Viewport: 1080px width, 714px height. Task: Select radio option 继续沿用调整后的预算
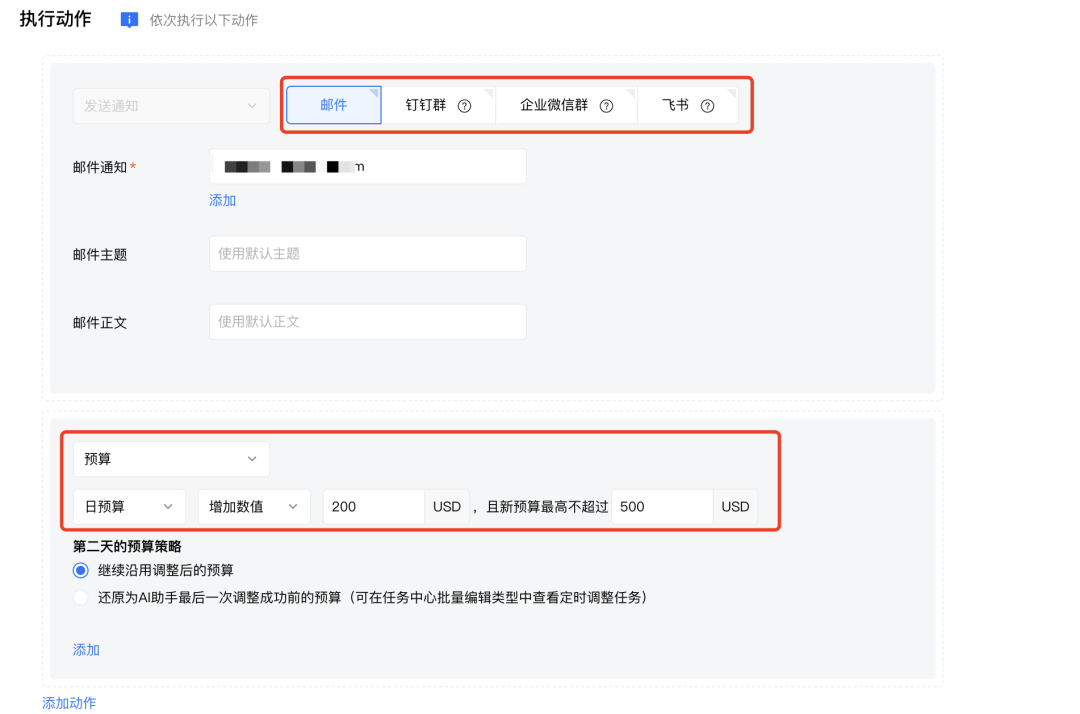80,570
